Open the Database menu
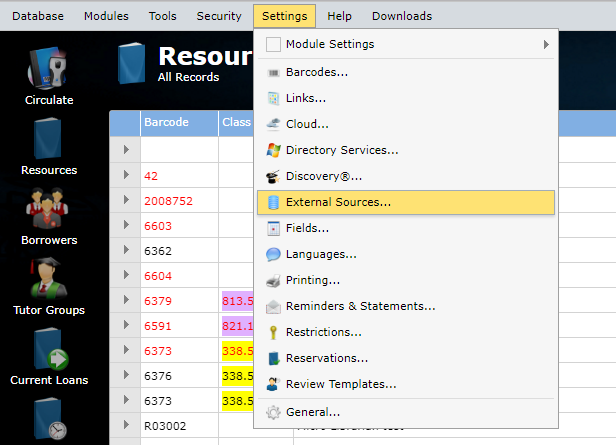Screen dimensions: 616x445 point(38,16)
